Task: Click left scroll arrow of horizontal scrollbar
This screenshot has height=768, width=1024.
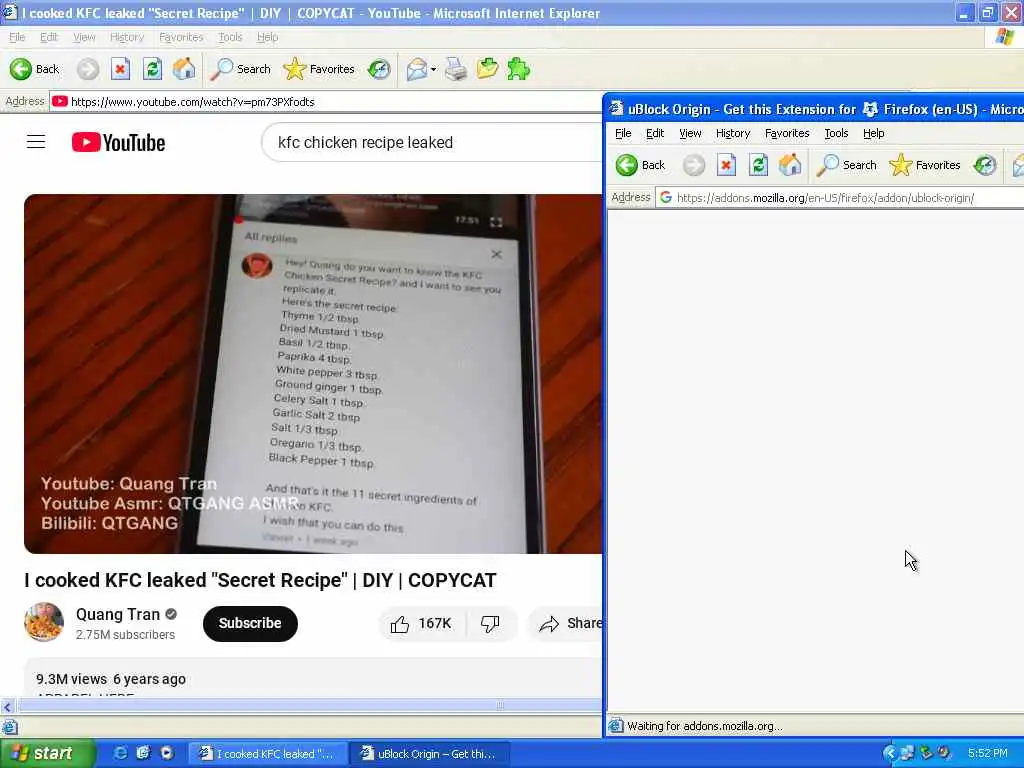Action: (7, 706)
